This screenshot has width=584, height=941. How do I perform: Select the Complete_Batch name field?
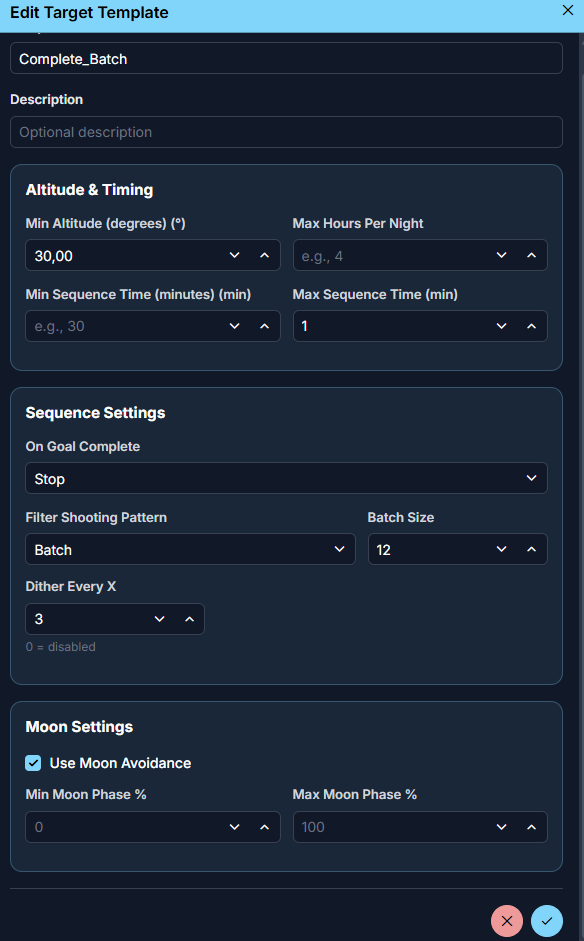(286, 58)
